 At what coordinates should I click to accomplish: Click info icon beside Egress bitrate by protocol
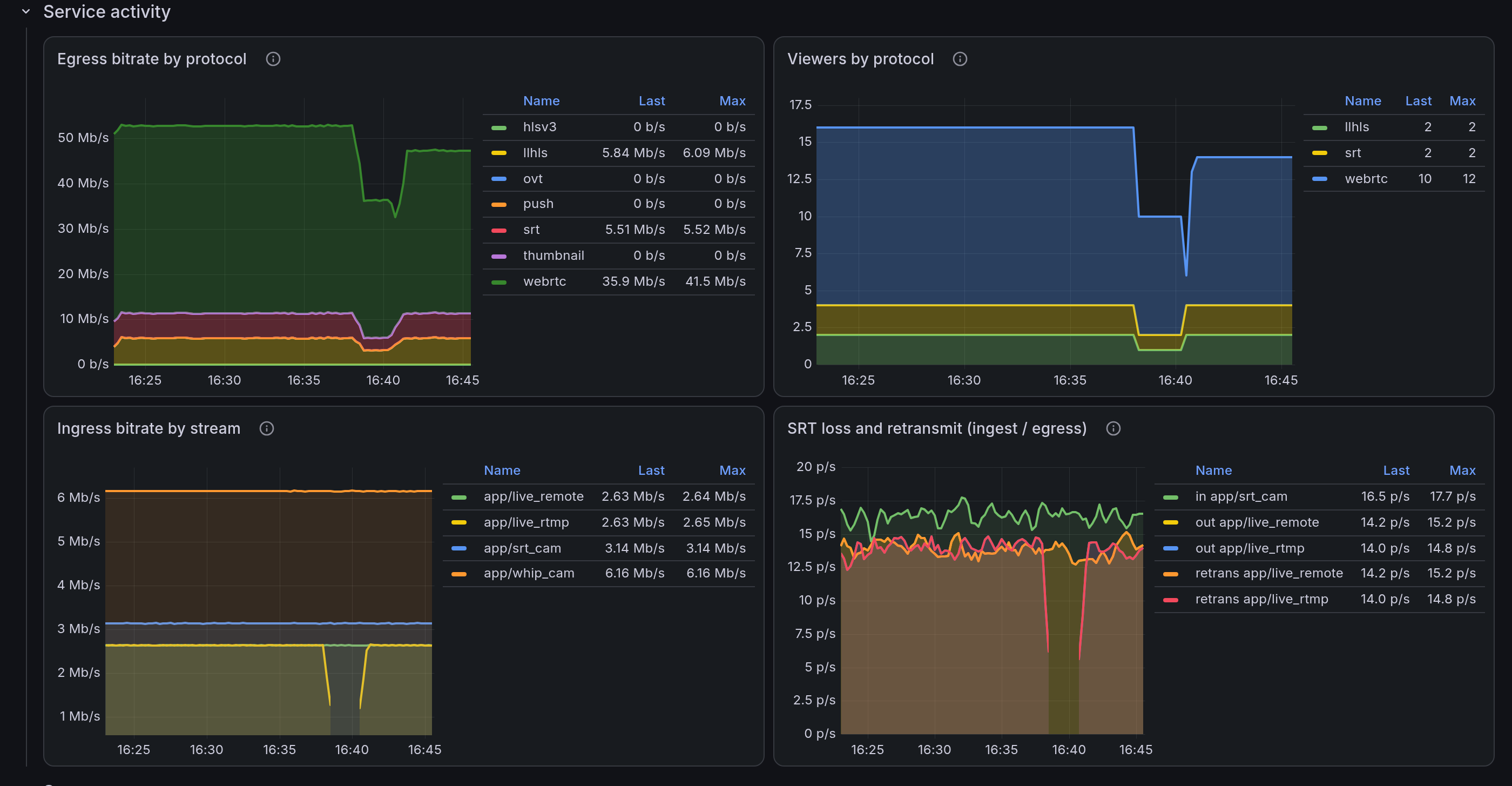[x=273, y=59]
